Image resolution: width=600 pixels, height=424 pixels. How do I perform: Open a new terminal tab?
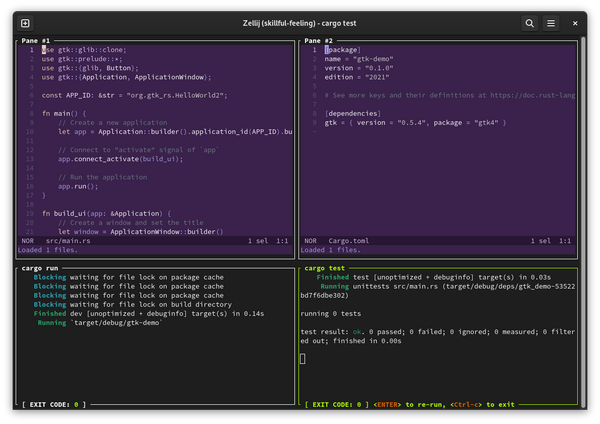pyautogui.click(x=25, y=23)
